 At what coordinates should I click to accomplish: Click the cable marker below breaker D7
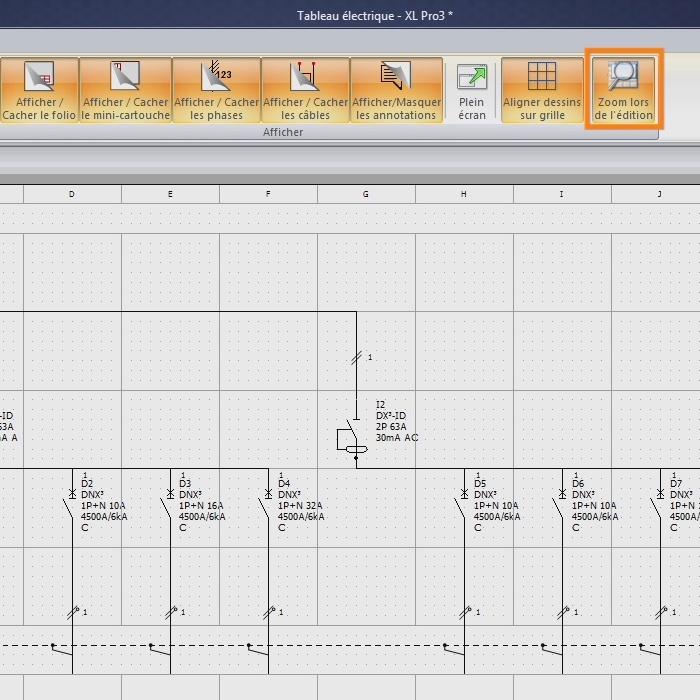click(x=661, y=612)
